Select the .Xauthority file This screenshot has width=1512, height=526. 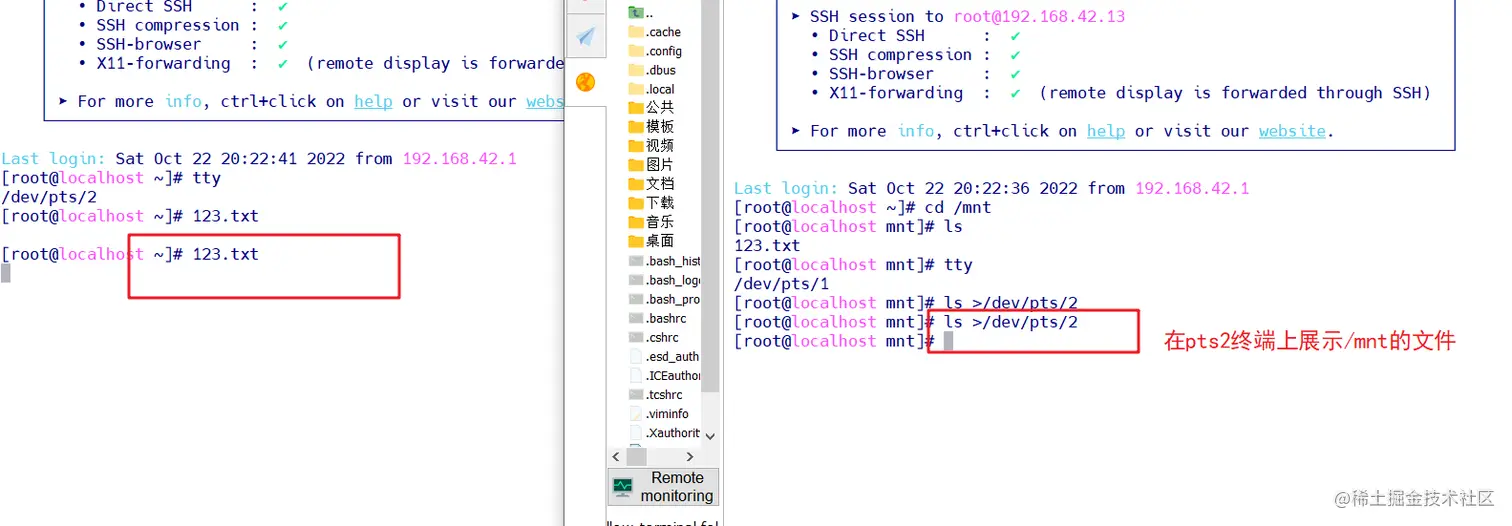click(x=665, y=432)
